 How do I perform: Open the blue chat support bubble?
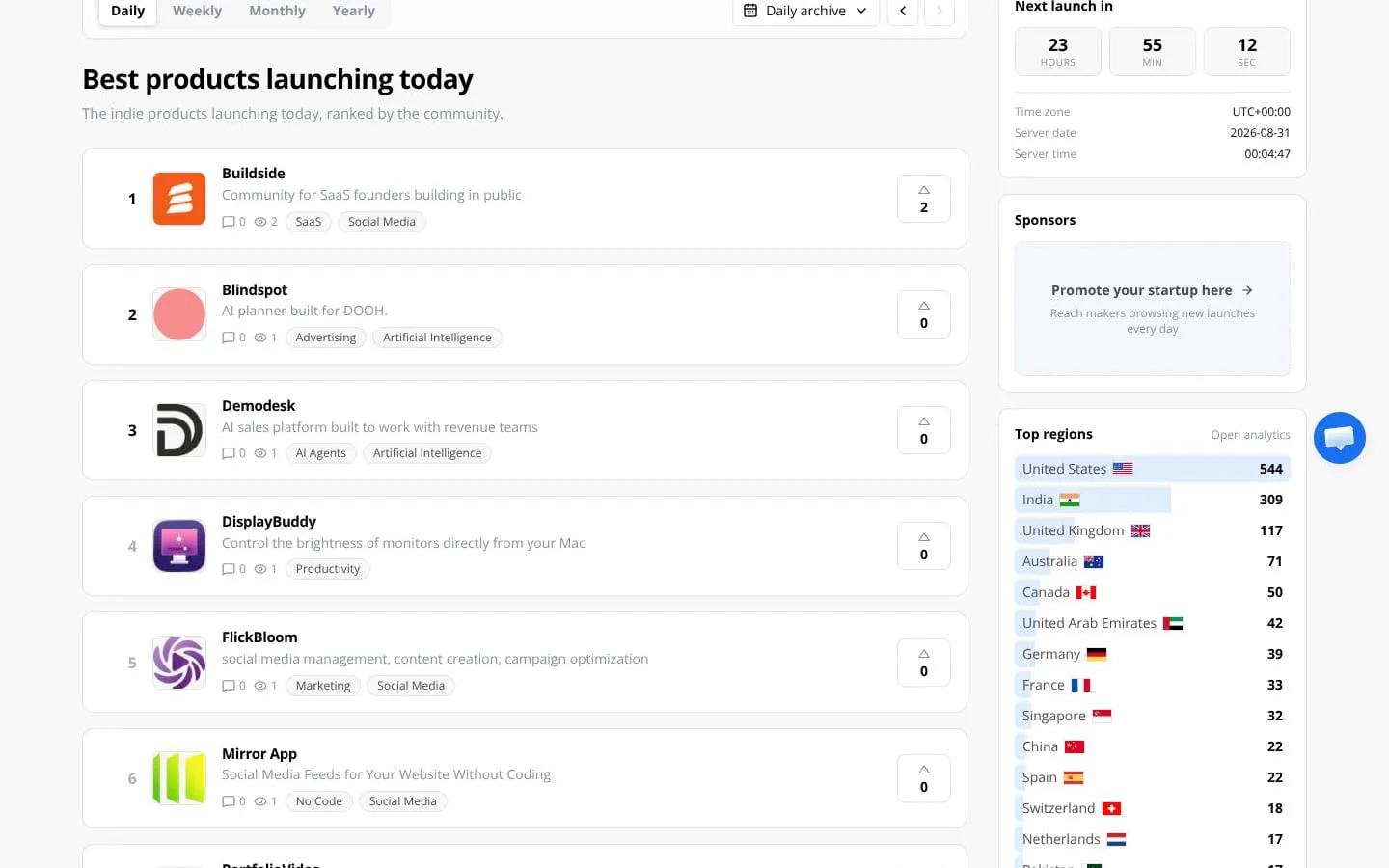tap(1339, 438)
